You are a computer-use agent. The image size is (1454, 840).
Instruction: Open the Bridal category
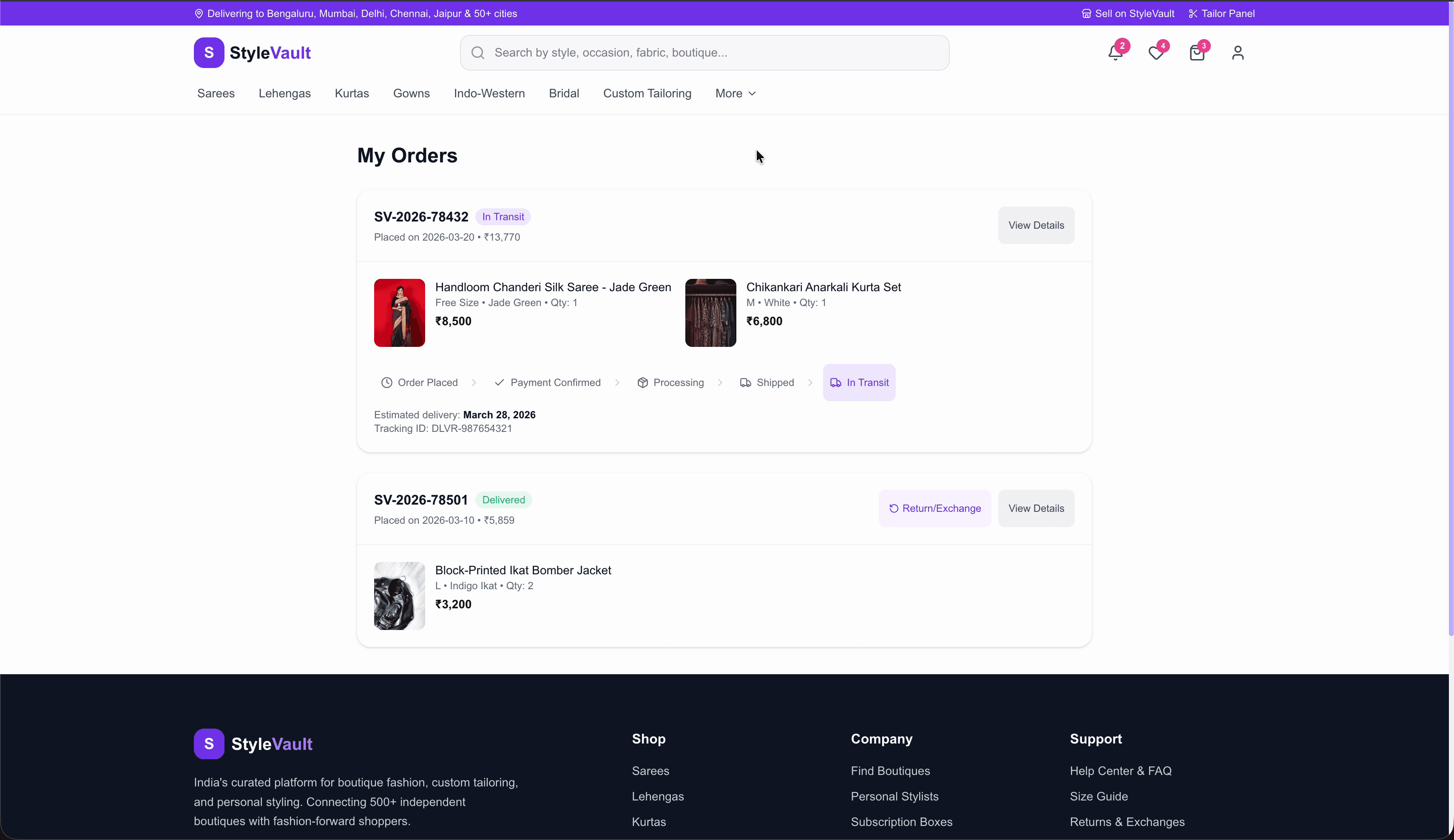[x=564, y=94]
